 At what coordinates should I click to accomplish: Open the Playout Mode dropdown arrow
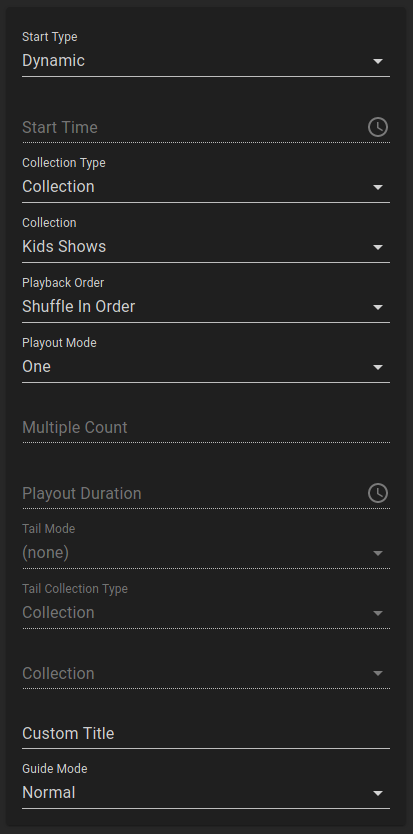point(378,368)
